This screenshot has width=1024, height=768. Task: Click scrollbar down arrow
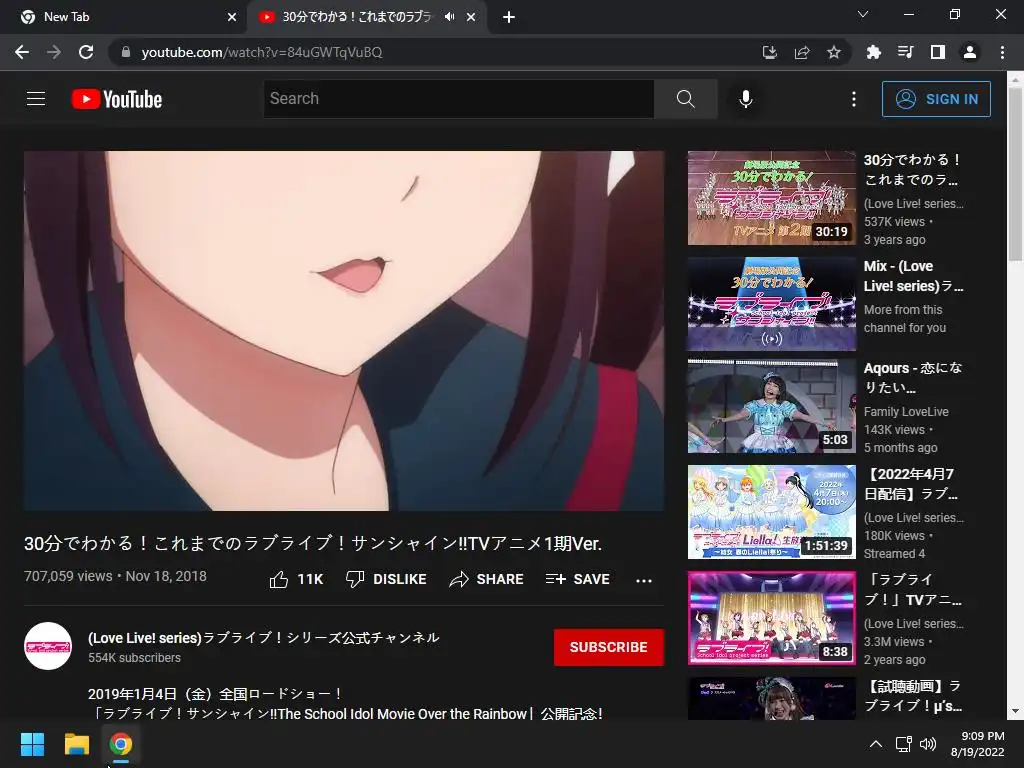pos(1015,711)
